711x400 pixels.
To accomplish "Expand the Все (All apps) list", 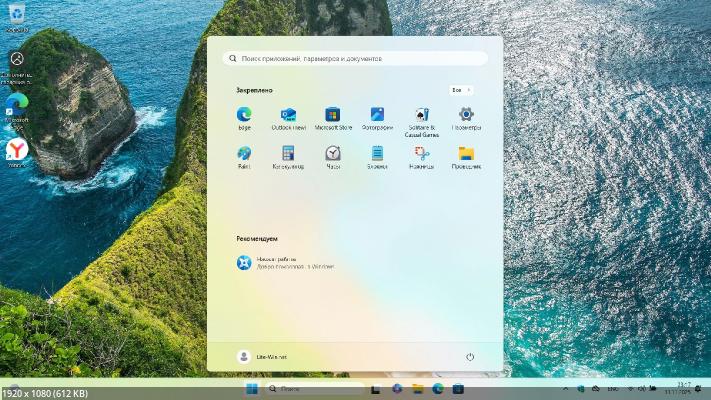I will (460, 90).
